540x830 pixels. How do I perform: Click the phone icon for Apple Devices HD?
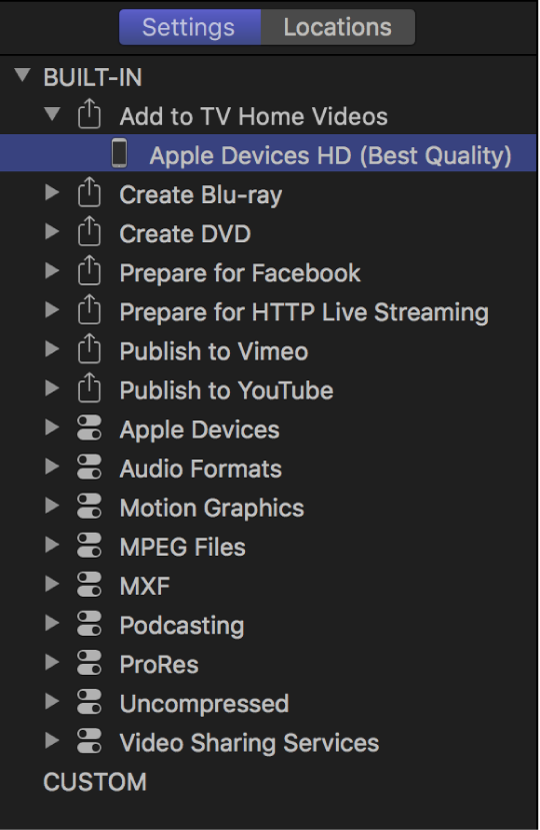pyautogui.click(x=119, y=153)
